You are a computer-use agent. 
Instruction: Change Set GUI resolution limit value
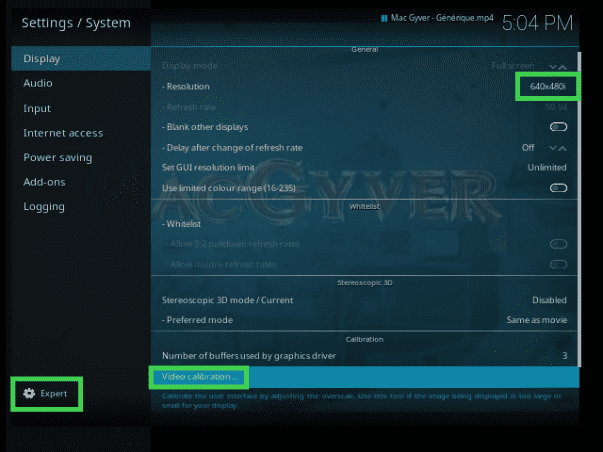(x=546, y=167)
